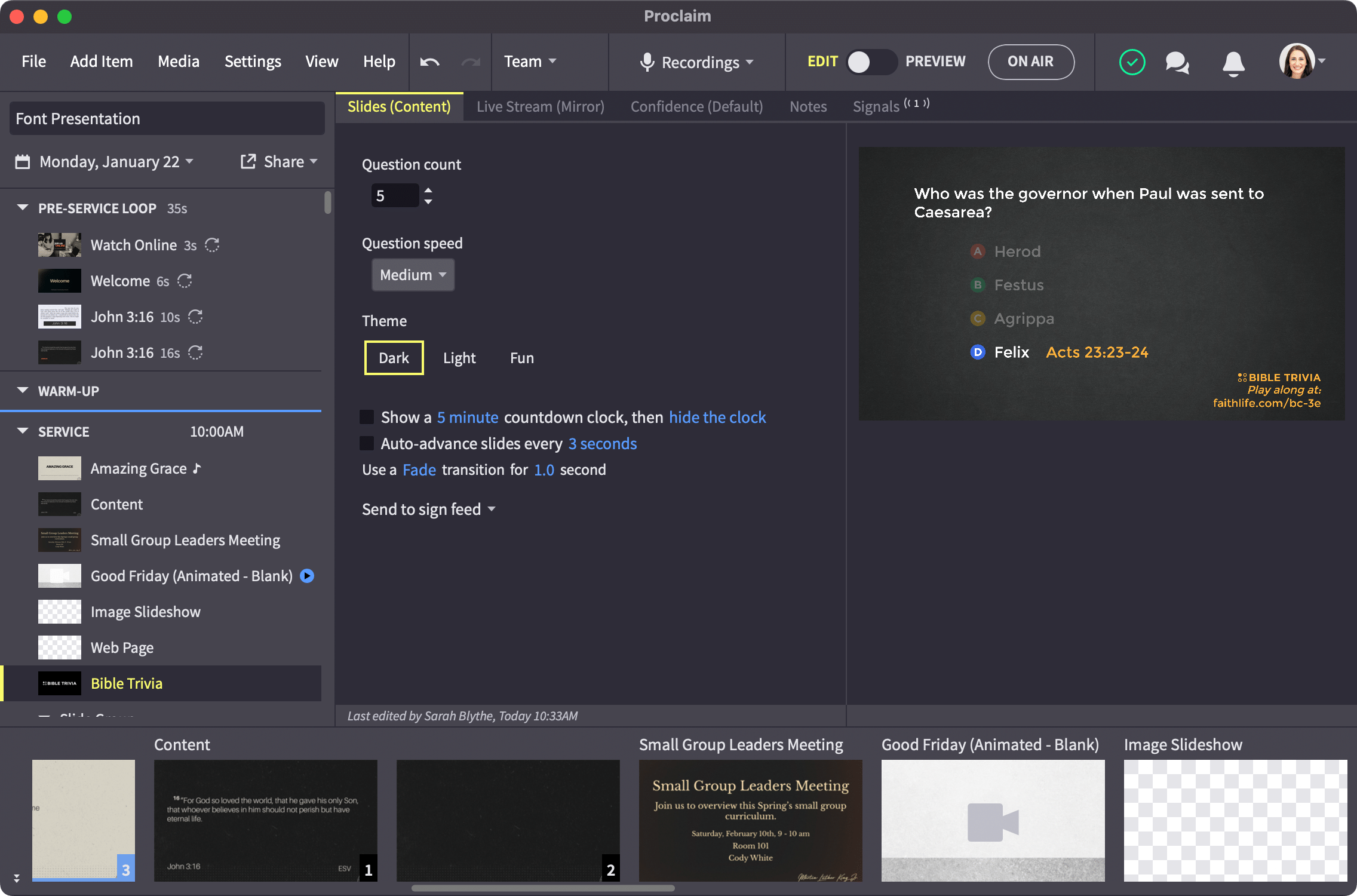Open the View menu
This screenshot has height=896, width=1357.
[x=322, y=62]
